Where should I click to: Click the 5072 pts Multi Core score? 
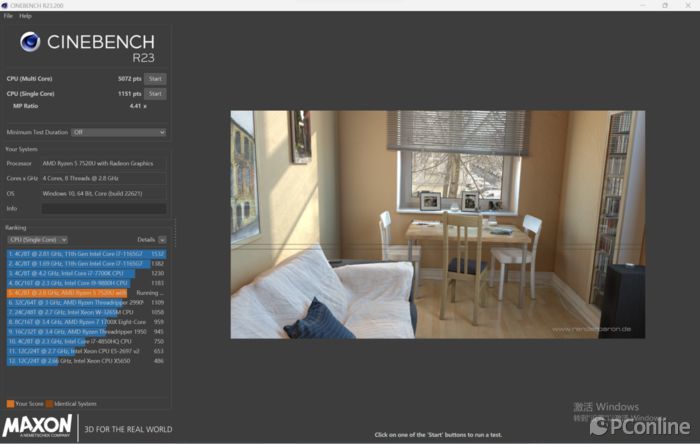[129, 79]
